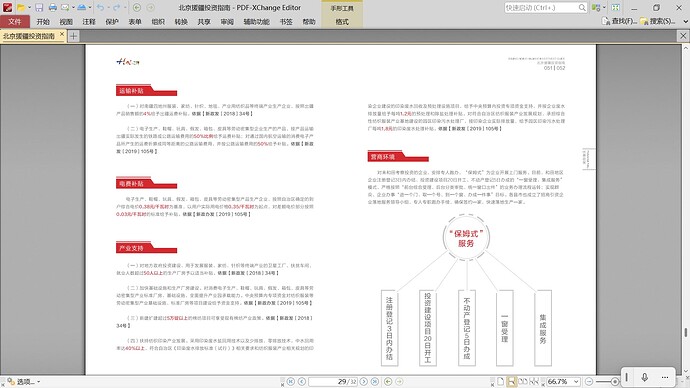Toggle the full screen mode icon in the title bar

pos(616,7)
